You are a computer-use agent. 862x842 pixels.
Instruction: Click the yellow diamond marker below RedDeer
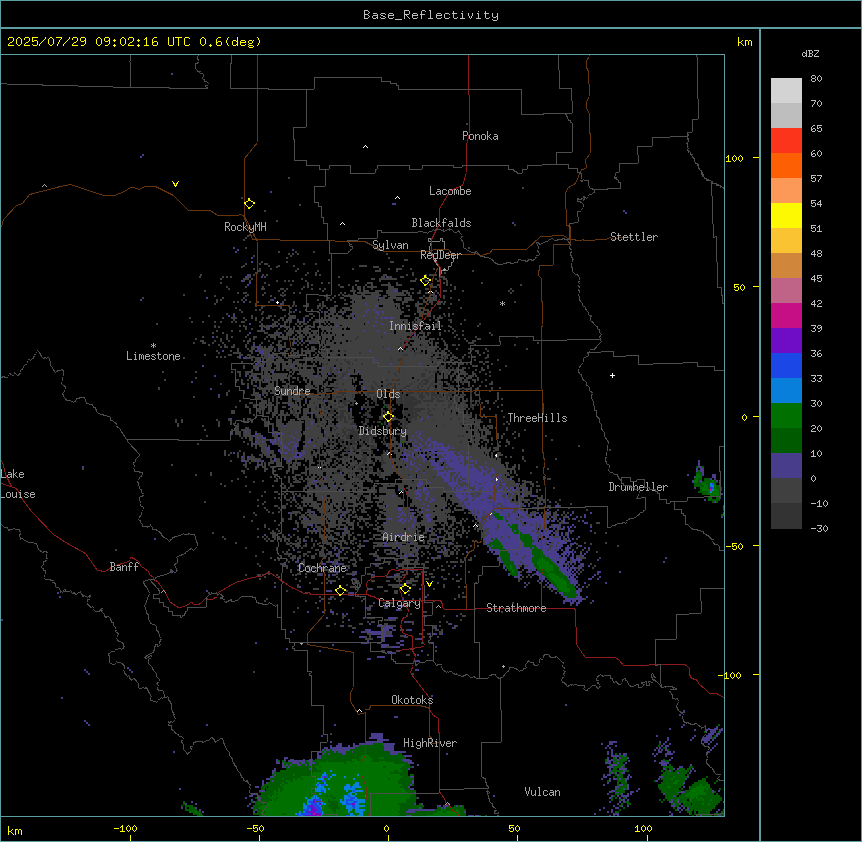click(426, 281)
